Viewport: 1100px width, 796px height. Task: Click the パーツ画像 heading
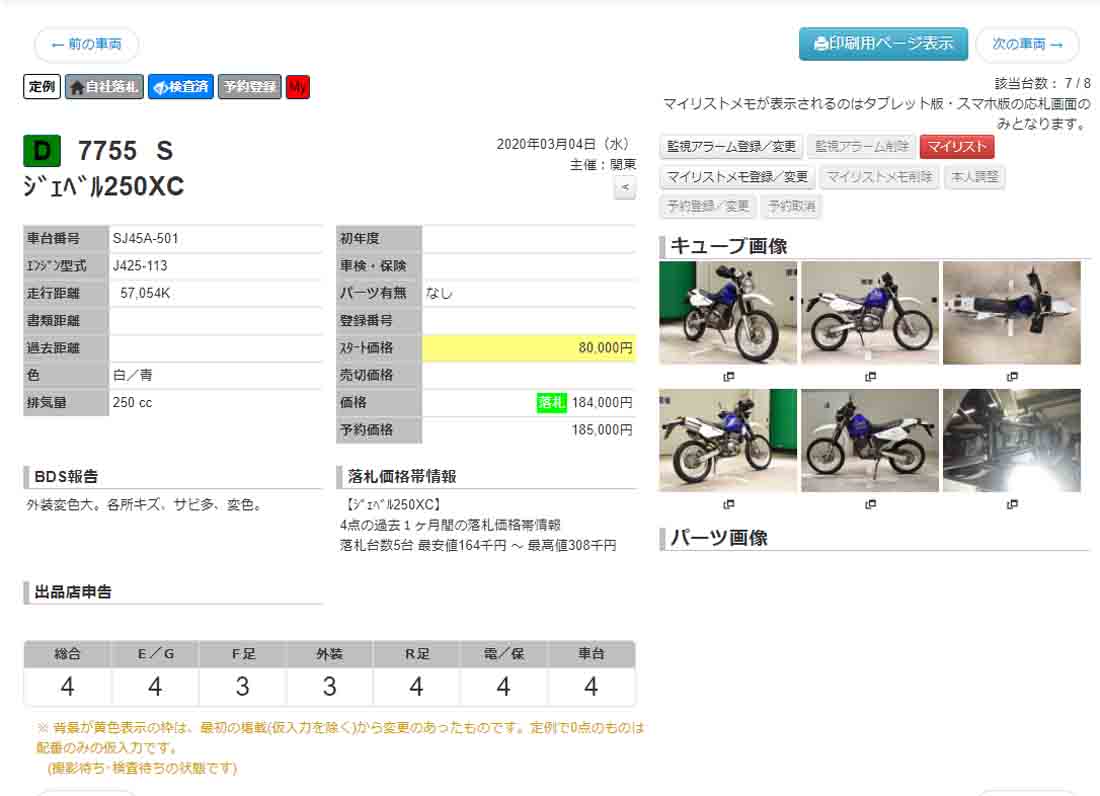tap(719, 538)
